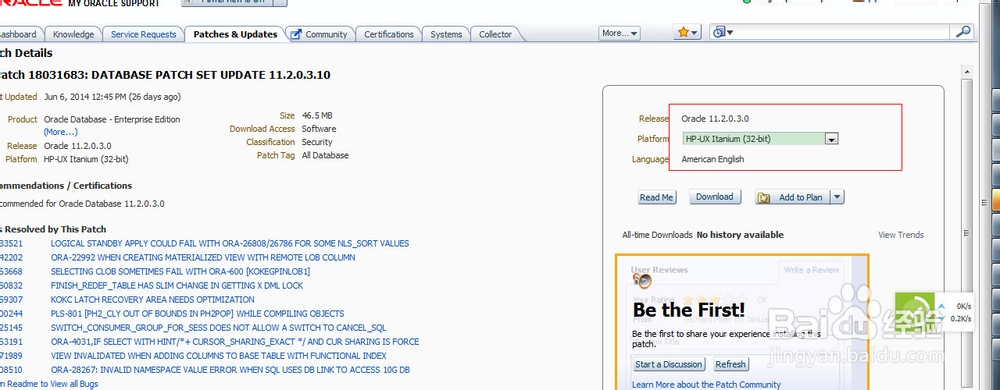Open the Certifications tab
Screen dimensions: 1000x390
(389, 34)
